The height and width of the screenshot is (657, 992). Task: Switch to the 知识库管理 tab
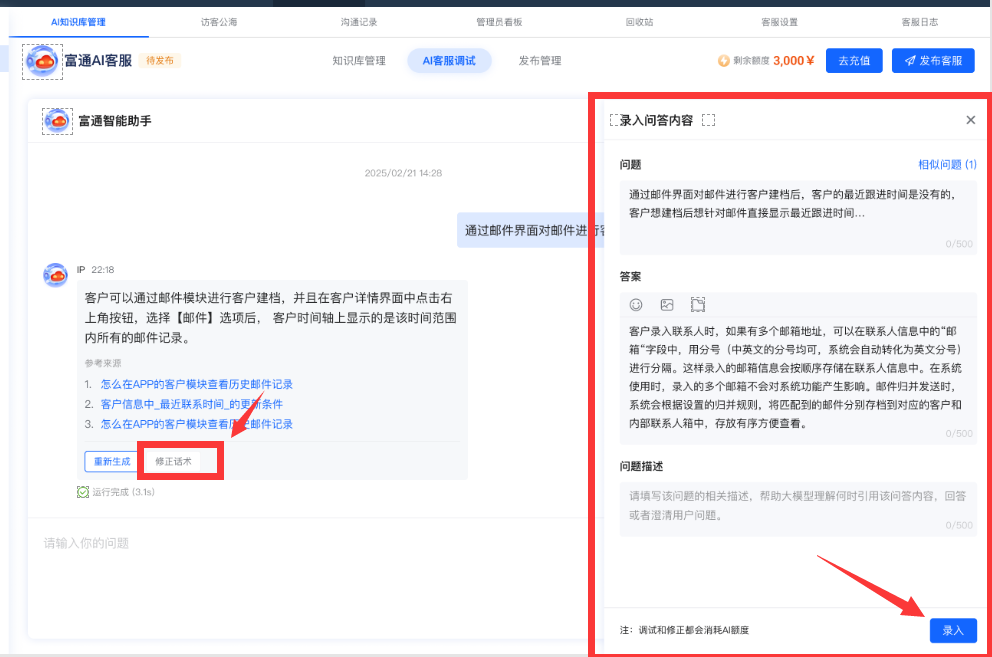(359, 61)
